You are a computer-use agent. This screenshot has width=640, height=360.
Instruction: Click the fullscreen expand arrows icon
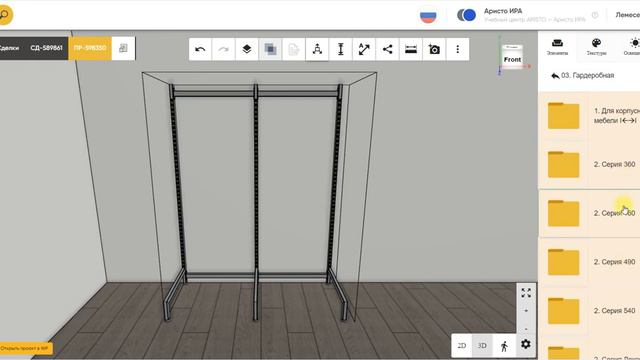pyautogui.click(x=526, y=293)
